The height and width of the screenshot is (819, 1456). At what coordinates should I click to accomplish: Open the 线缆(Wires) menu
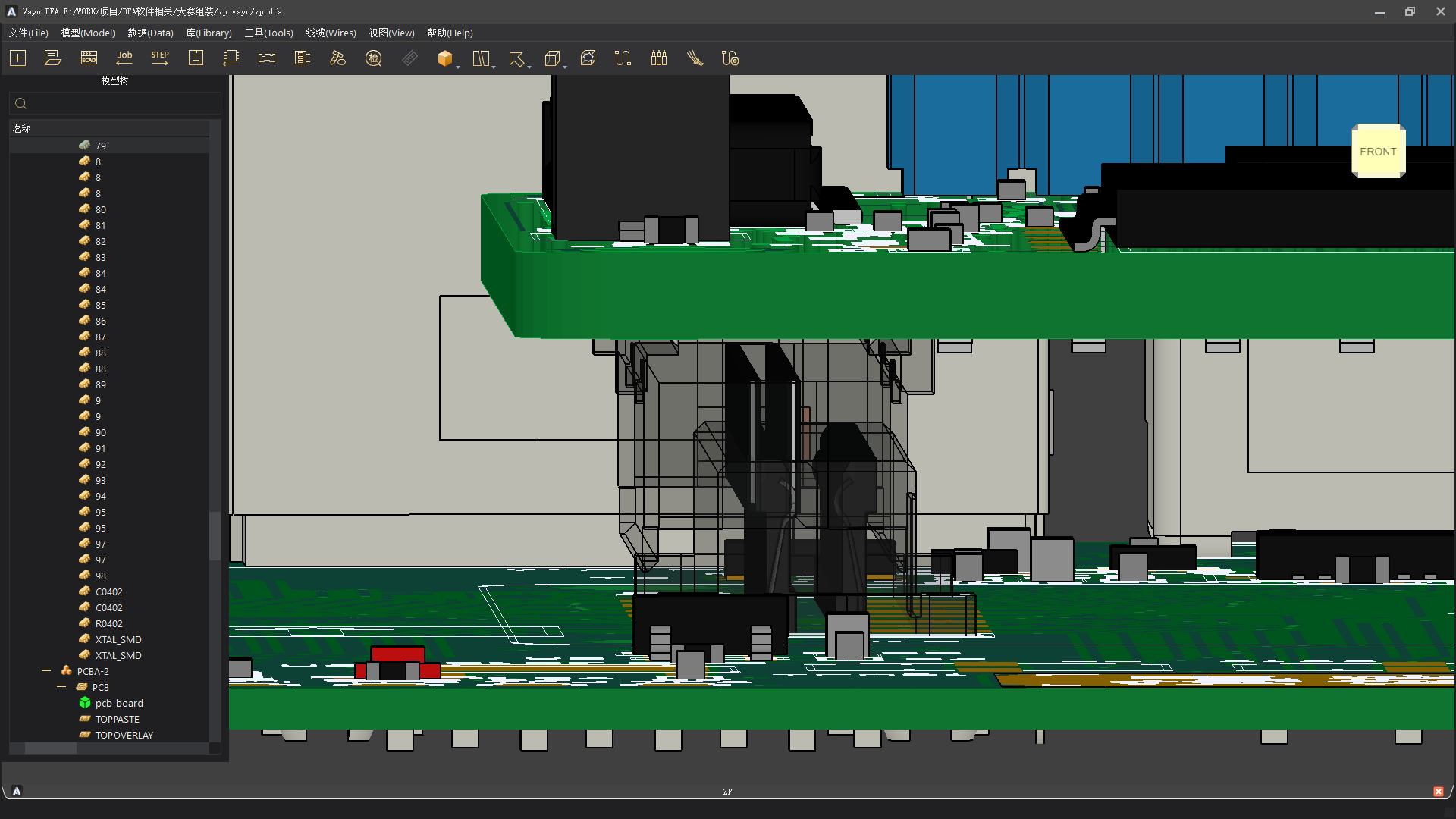pos(331,33)
